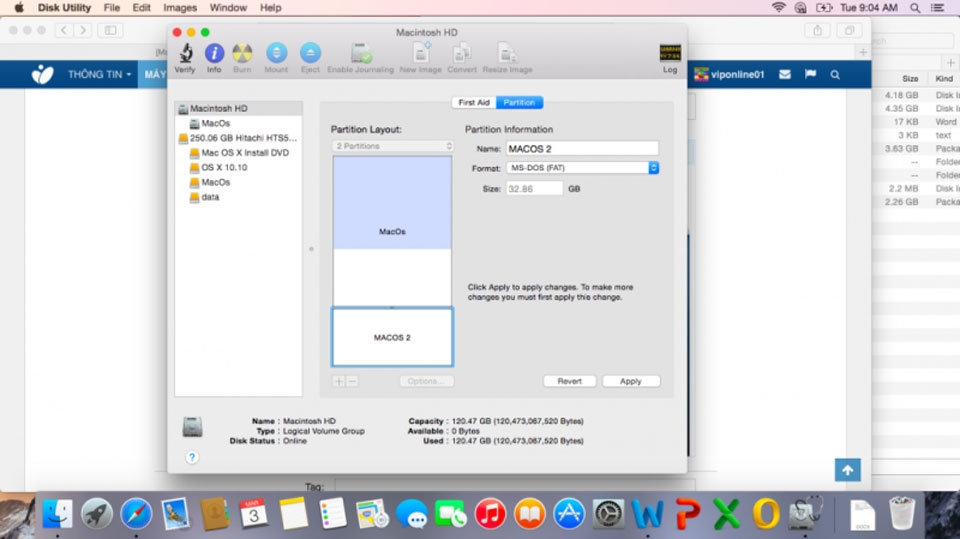
Task: Expand THÔNG TIN menu in website header
Action: click(x=99, y=74)
